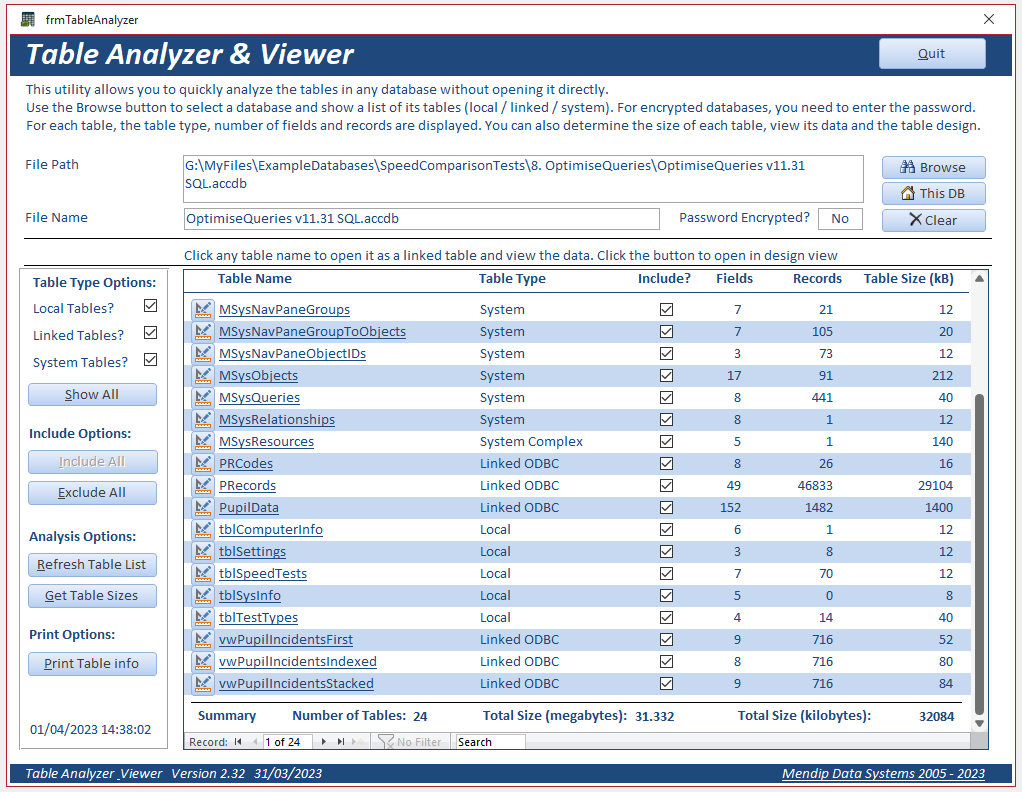Click This DB button

click(x=933, y=194)
